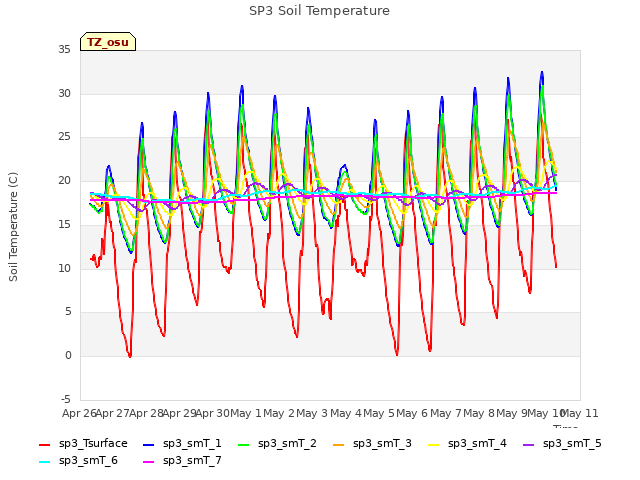Toggle the sp3_smT_1 legend label
The image size is (640, 480).
point(192,443)
